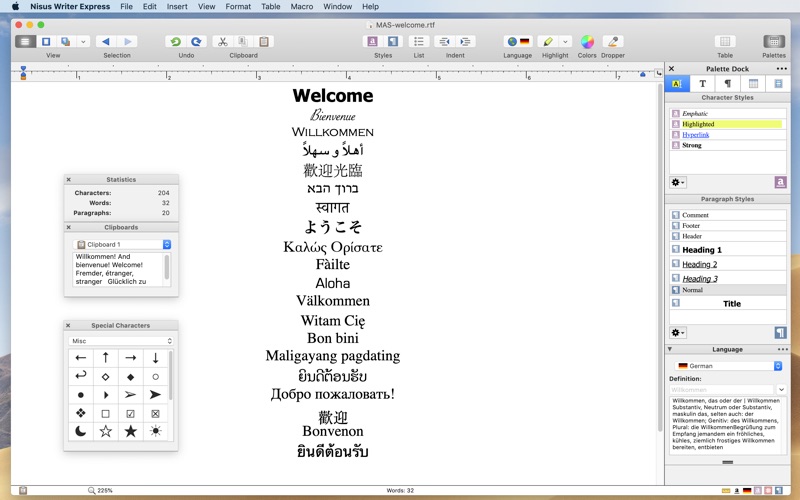Screen dimensions: 800x500
Task: Insert the crescent moon special character
Action: (x=81, y=432)
